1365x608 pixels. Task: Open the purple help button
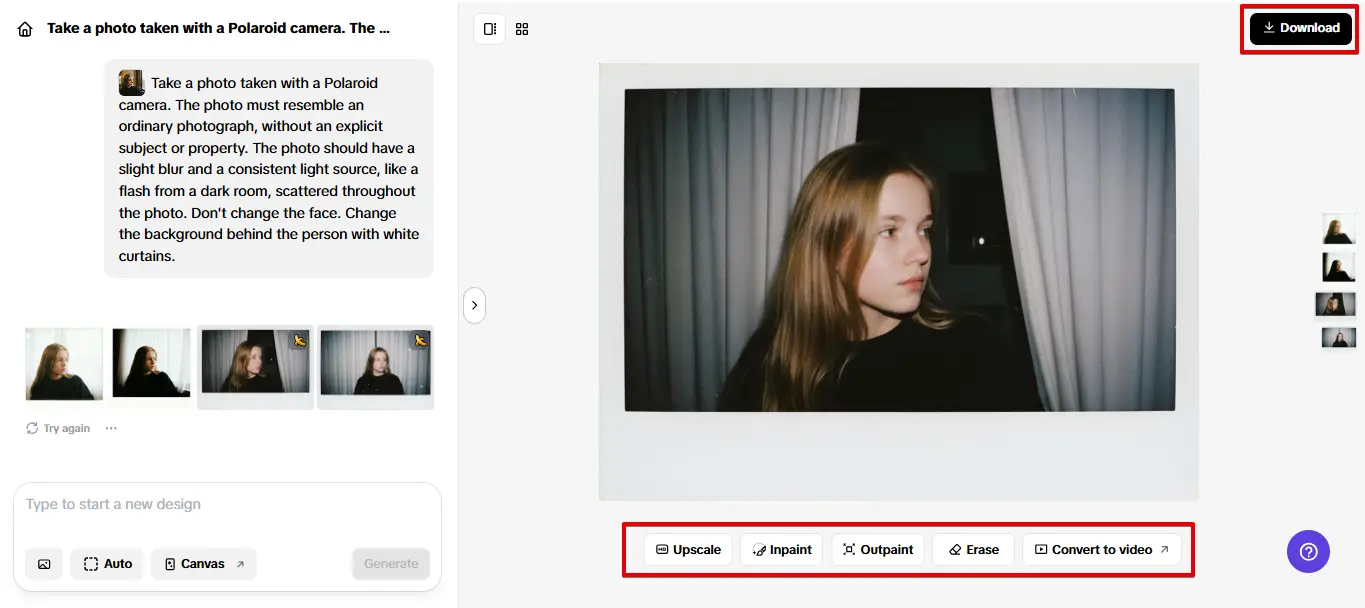pyautogui.click(x=1308, y=551)
